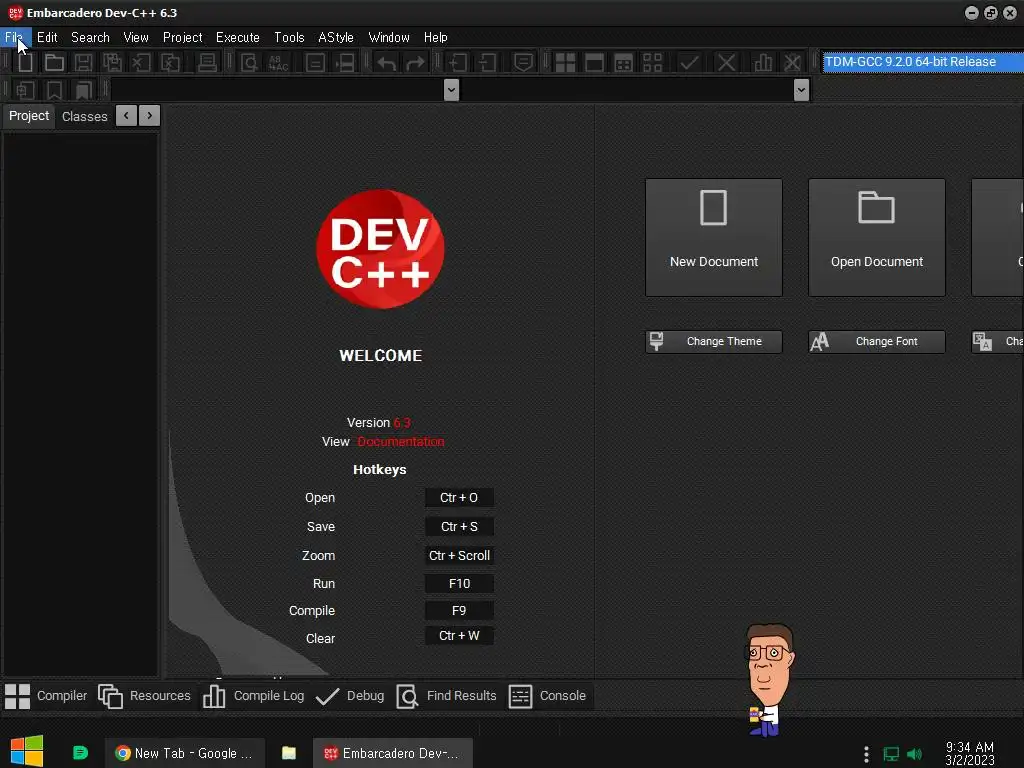This screenshot has height=768, width=1024.
Task: Open the Debug bottom panel tab
Action: coord(350,696)
